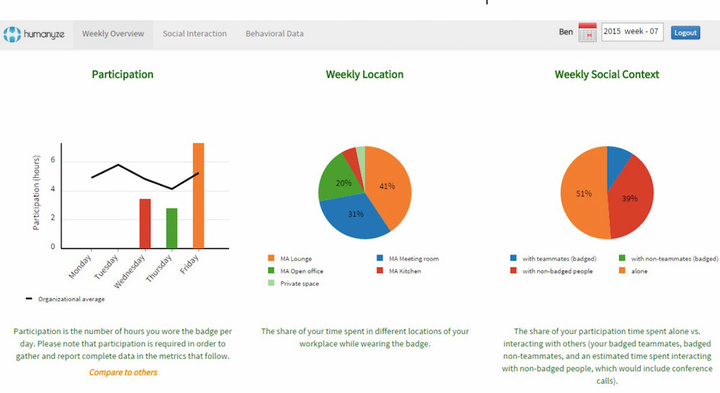
Task: Click the Organizational average legend line marker
Action: click(29, 299)
